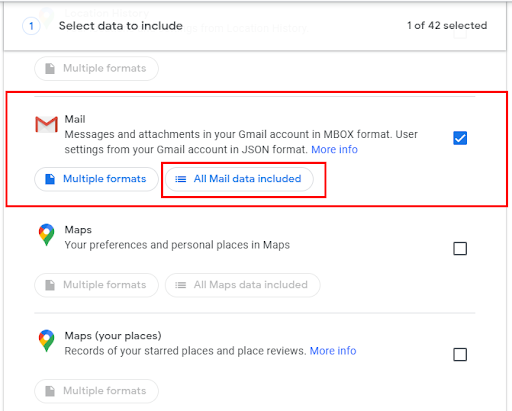Check the Maps checkbox
This screenshot has width=512, height=411.
460,248
